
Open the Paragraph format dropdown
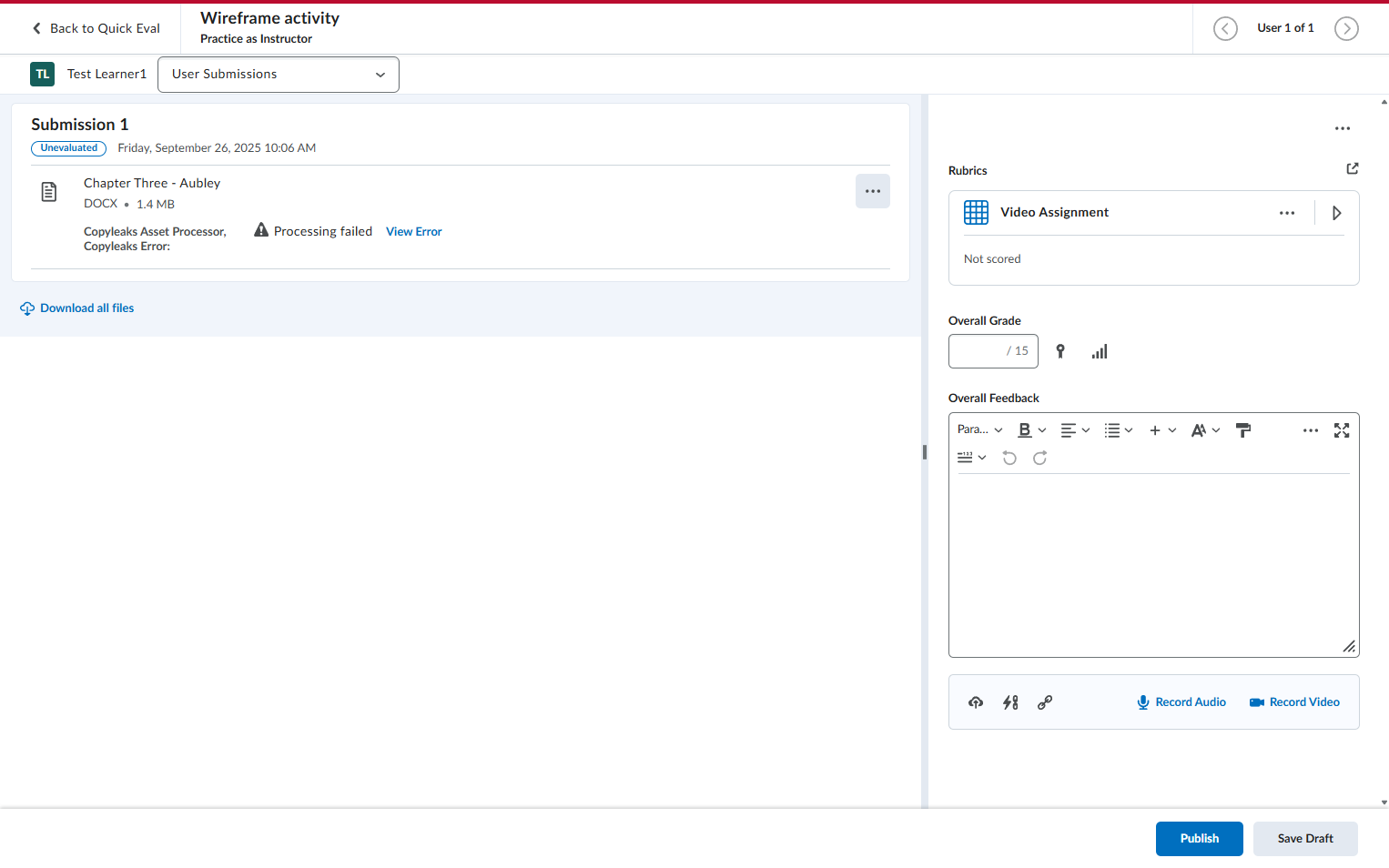(x=979, y=430)
